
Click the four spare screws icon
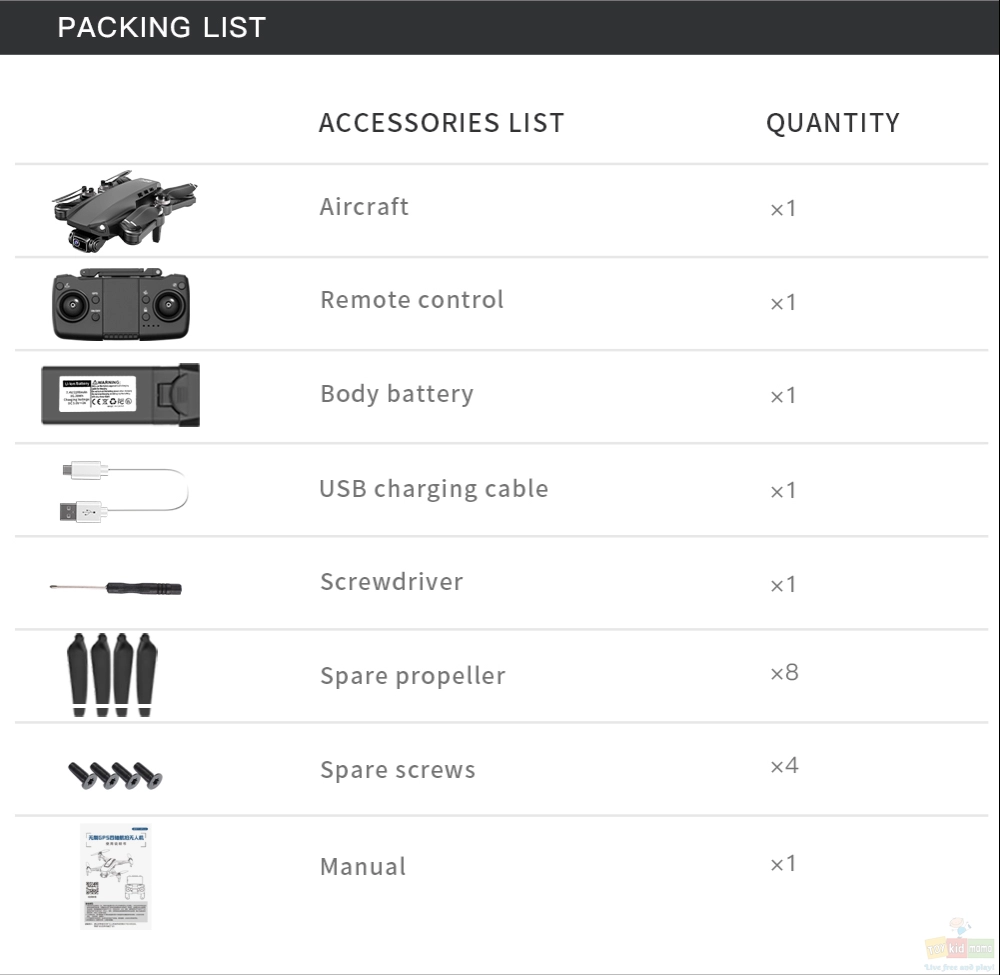(x=115, y=775)
